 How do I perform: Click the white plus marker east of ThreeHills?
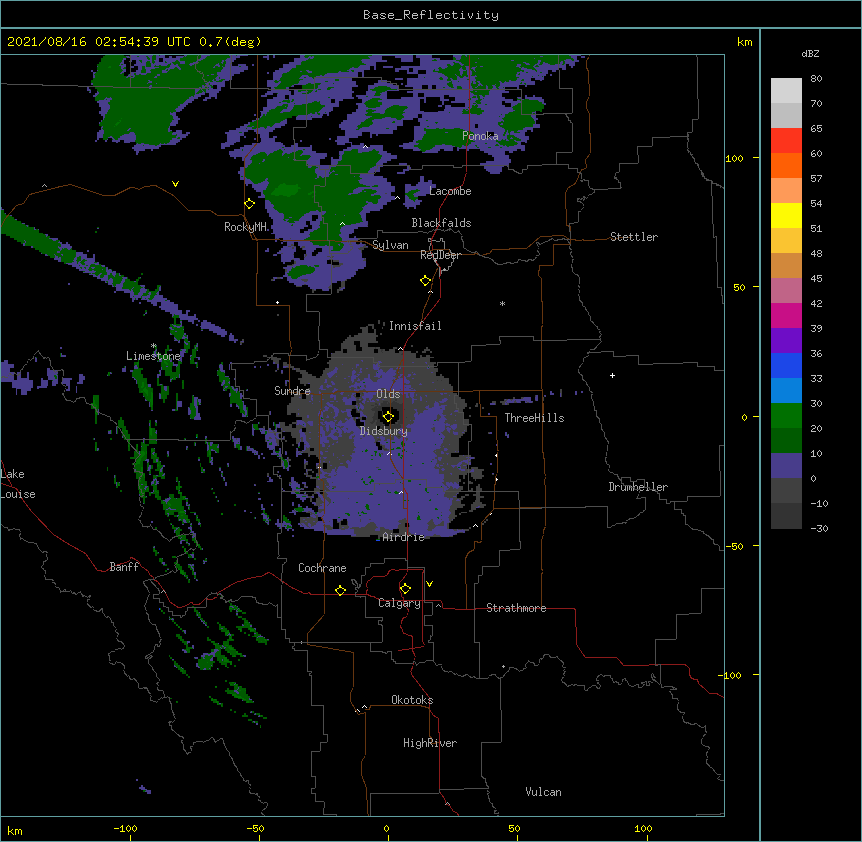click(612, 375)
